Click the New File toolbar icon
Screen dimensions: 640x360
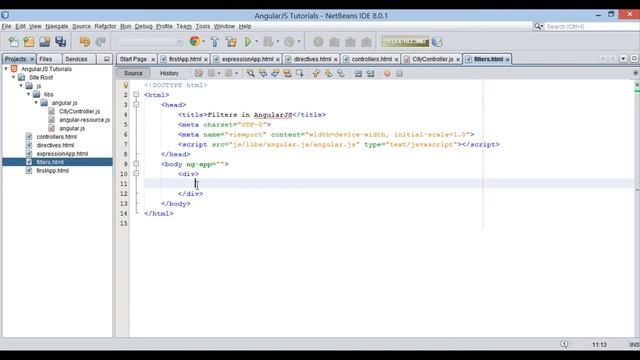(13, 42)
